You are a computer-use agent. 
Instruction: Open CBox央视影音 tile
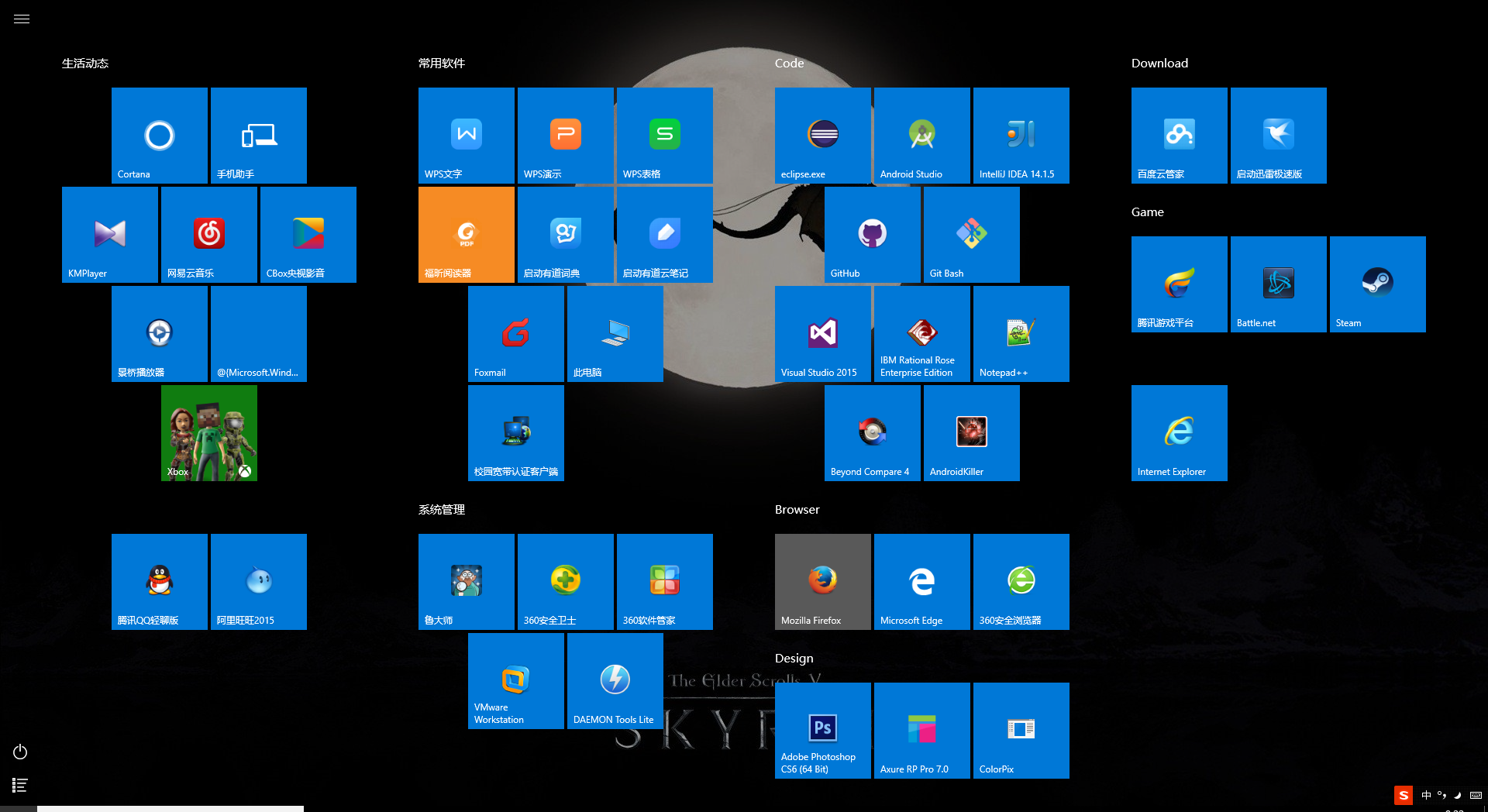[308, 235]
